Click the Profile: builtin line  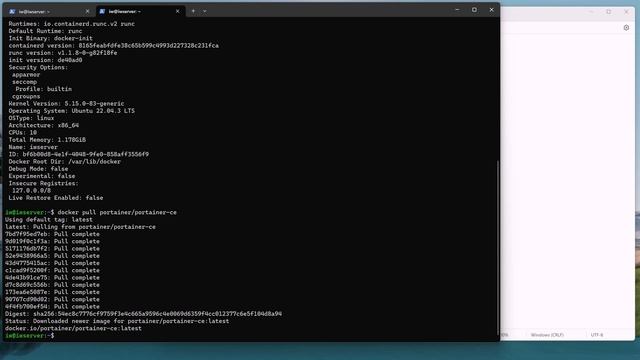pyautogui.click(x=44, y=89)
